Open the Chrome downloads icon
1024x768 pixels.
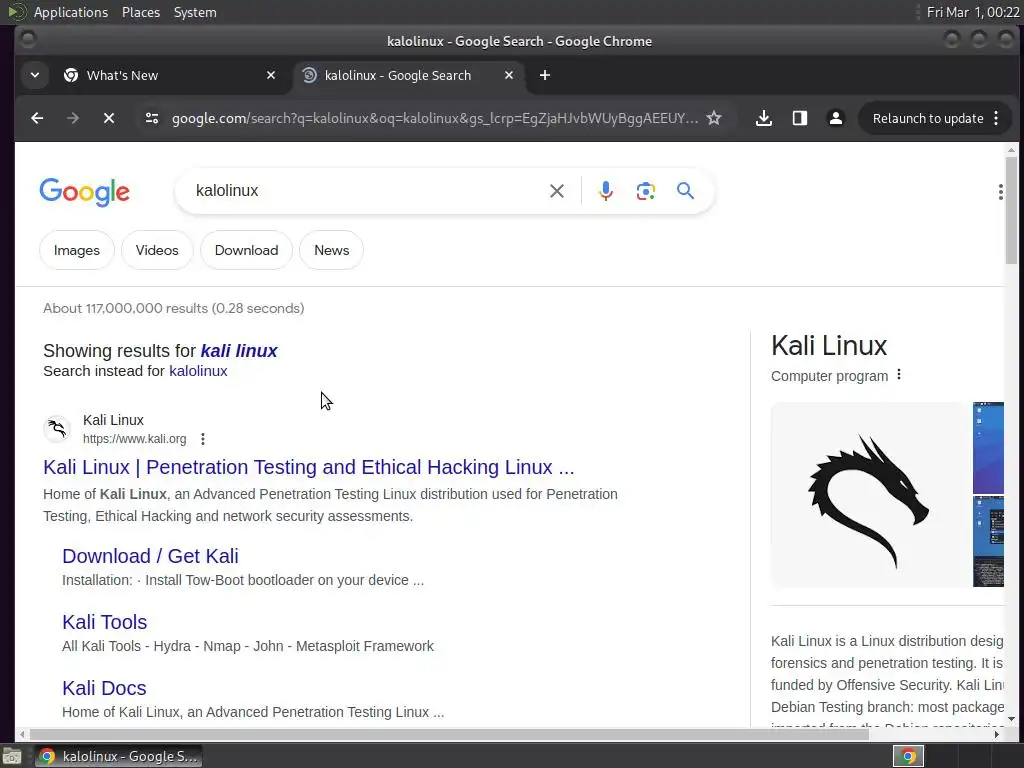point(763,118)
